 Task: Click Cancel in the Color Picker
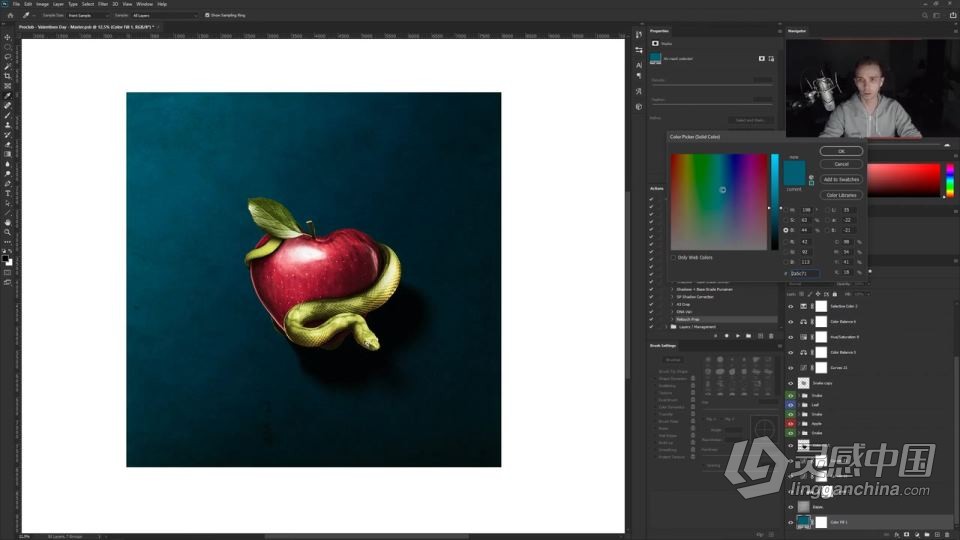point(841,164)
